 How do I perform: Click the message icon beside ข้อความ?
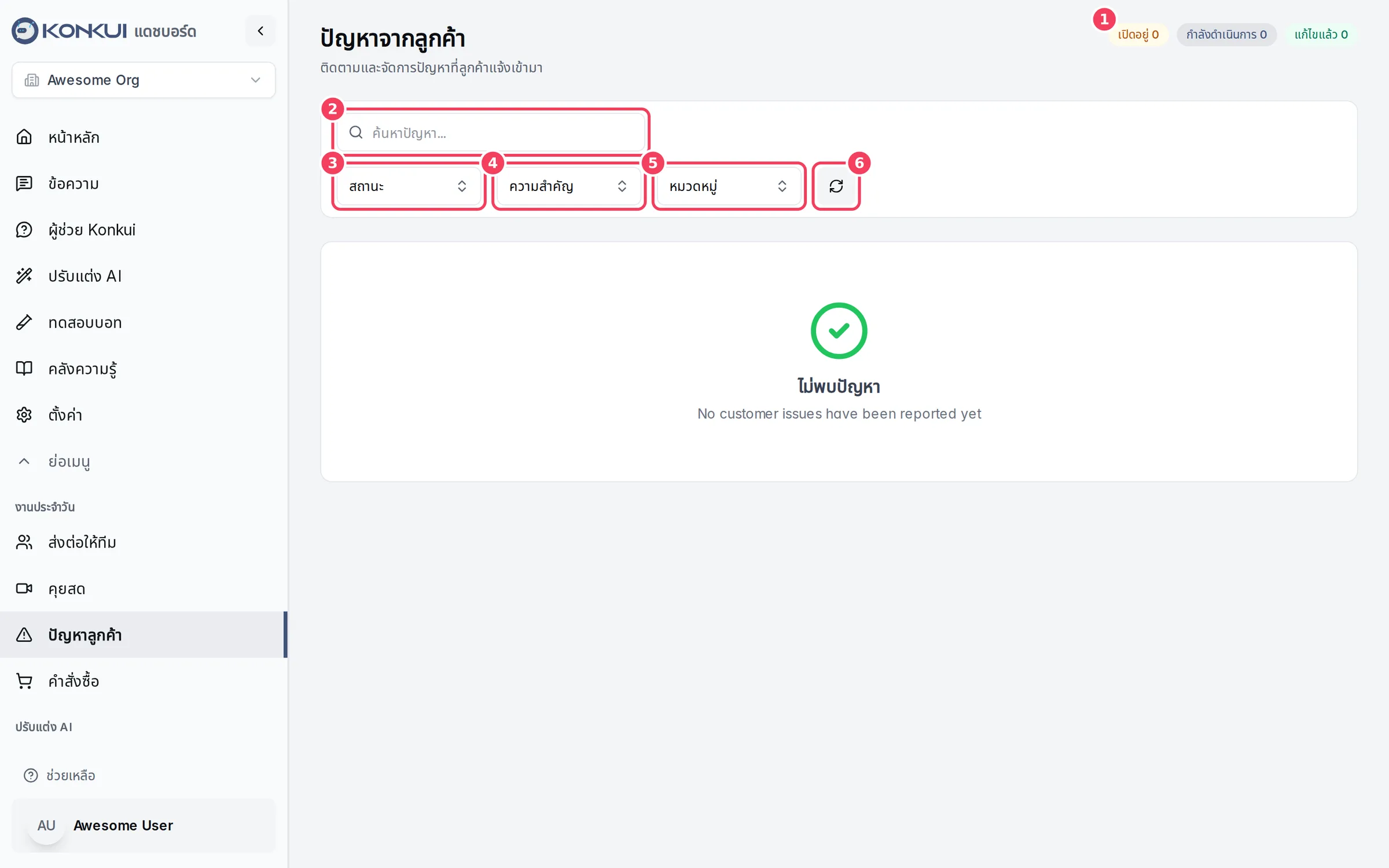coord(24,183)
